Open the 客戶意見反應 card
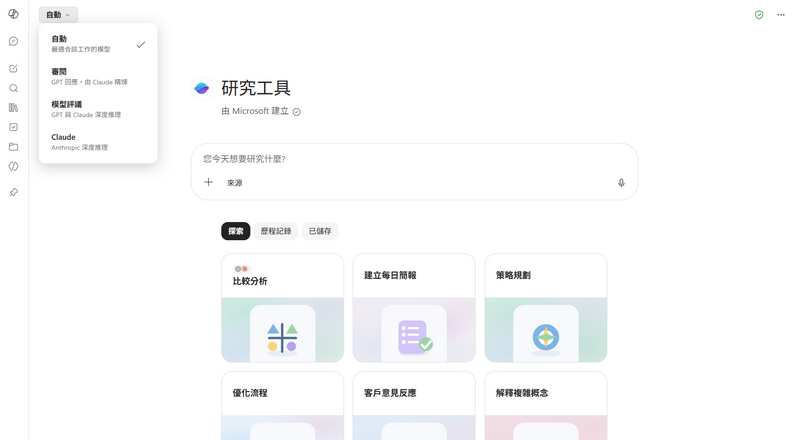This screenshot has height=440, width=800. point(414,406)
